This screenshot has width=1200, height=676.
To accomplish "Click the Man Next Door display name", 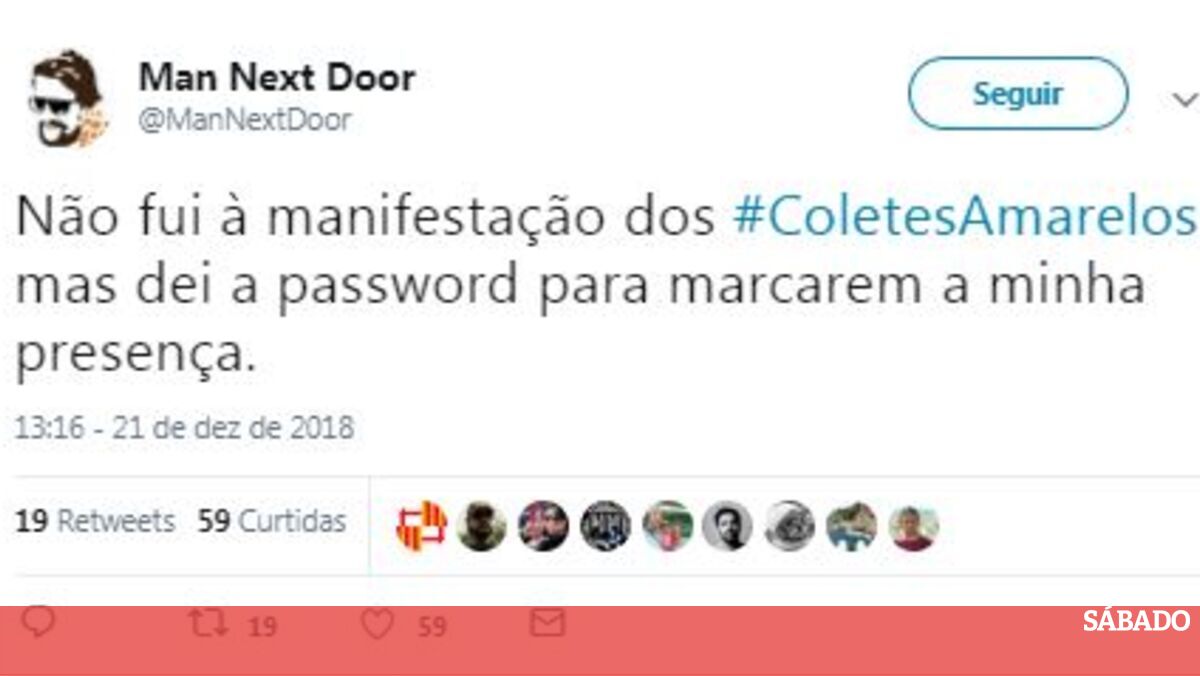I will click(x=276, y=77).
